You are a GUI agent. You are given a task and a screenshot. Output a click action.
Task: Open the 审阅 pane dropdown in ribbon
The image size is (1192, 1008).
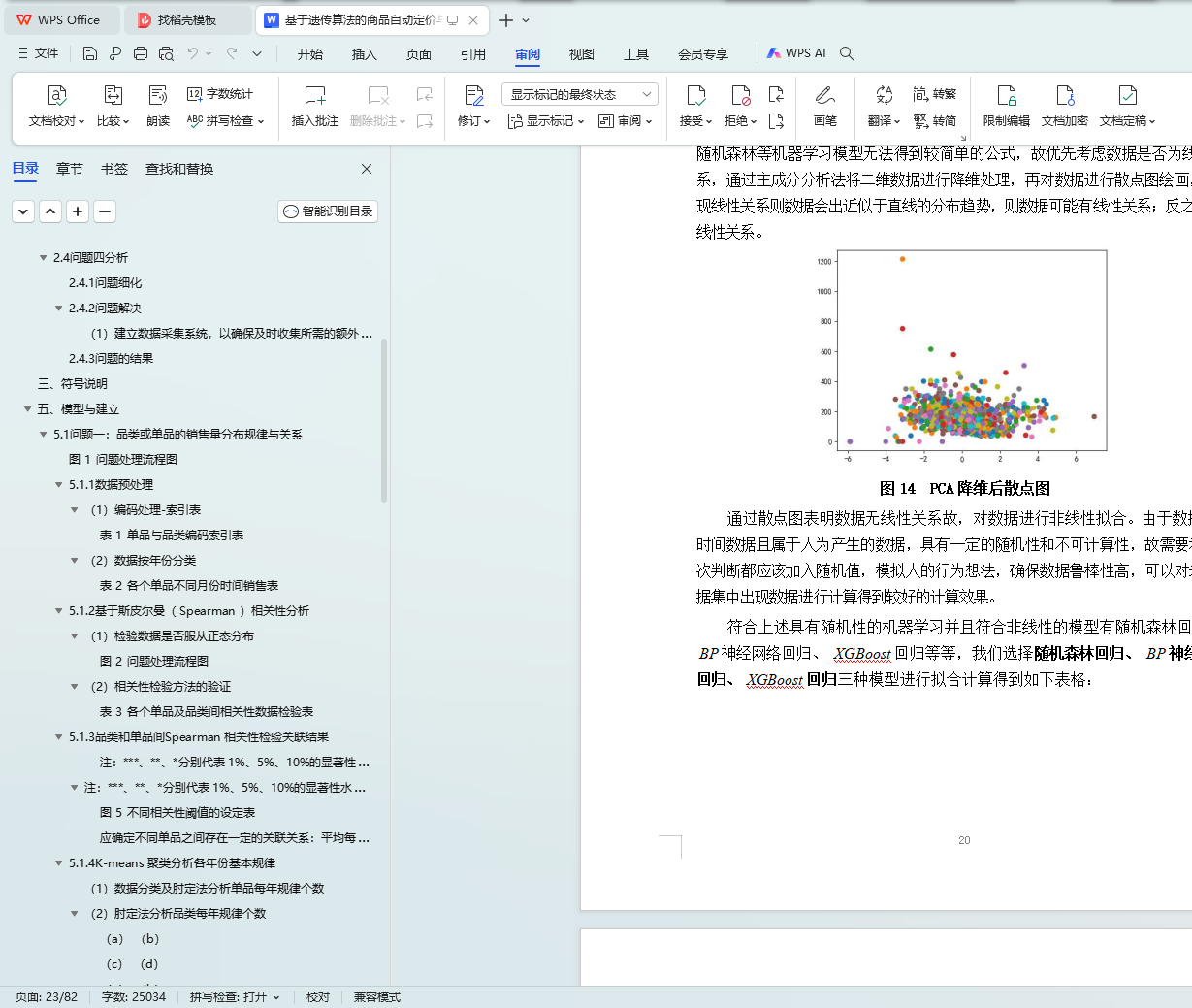626,121
